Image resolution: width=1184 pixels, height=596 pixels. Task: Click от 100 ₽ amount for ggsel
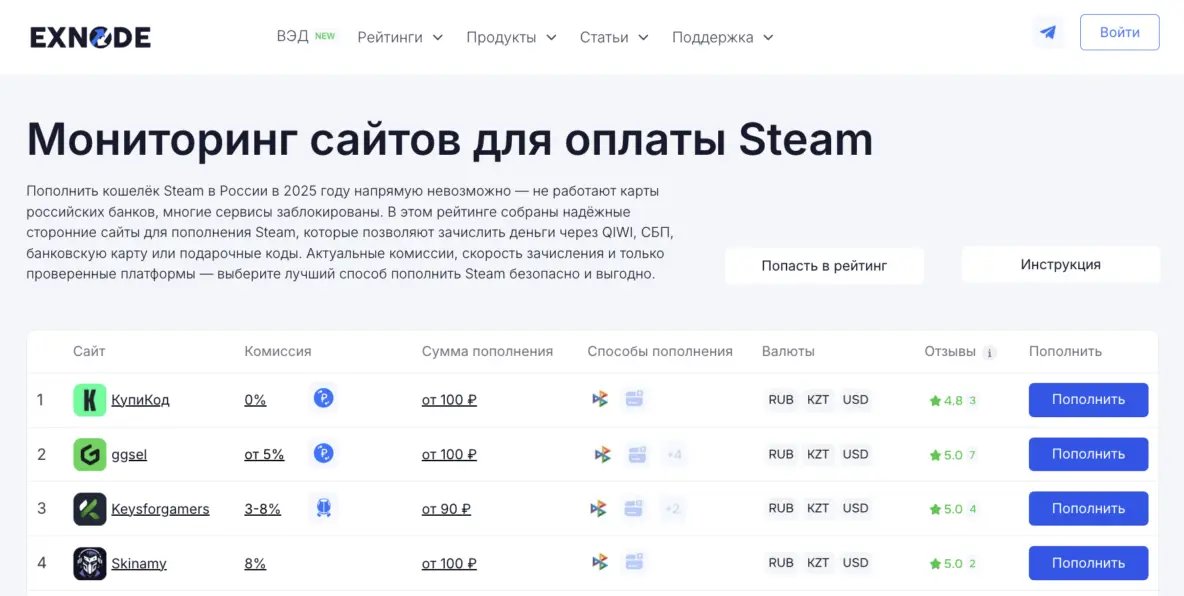click(x=449, y=455)
